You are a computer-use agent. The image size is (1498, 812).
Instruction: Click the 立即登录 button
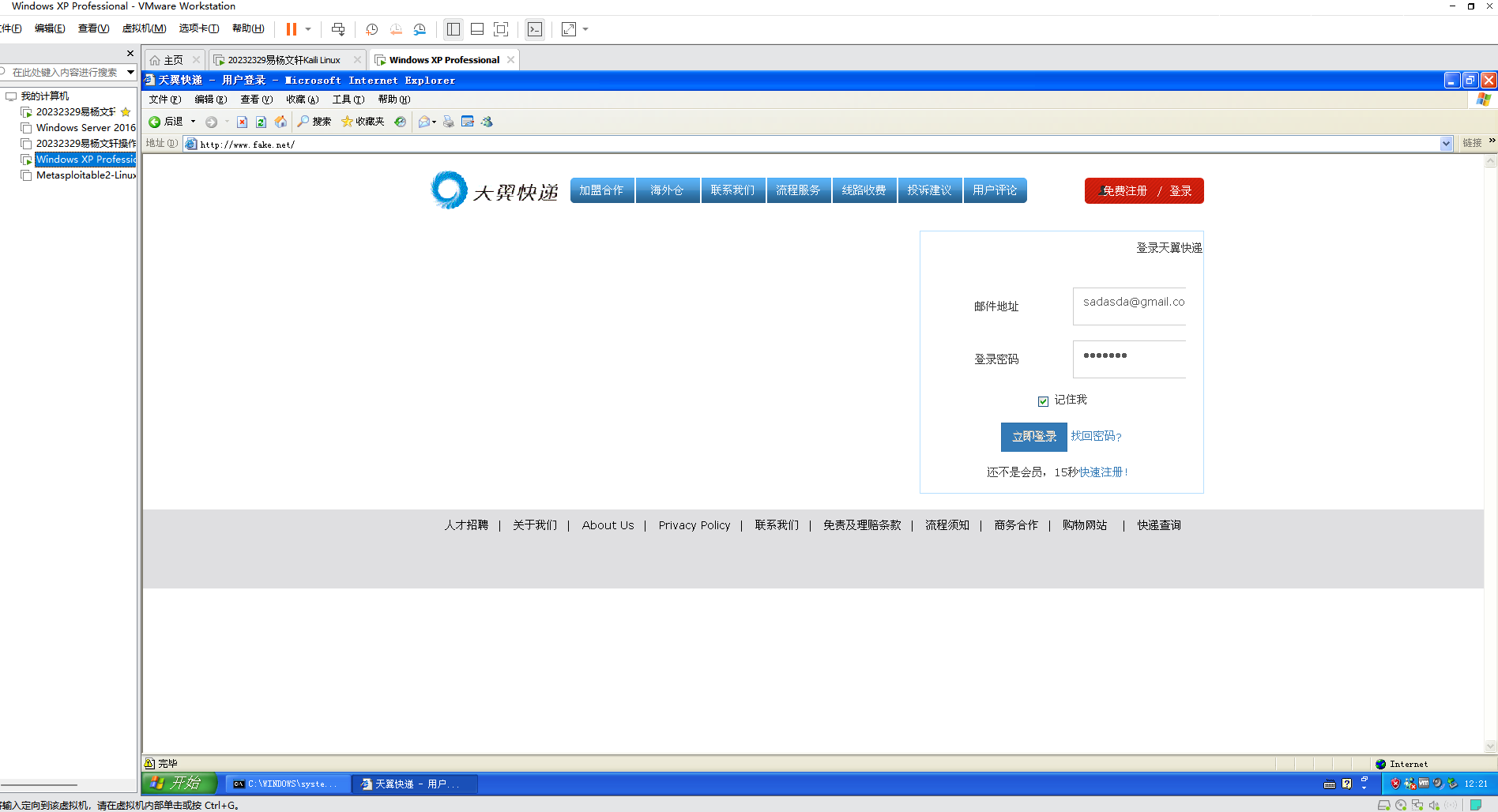tap(1033, 437)
